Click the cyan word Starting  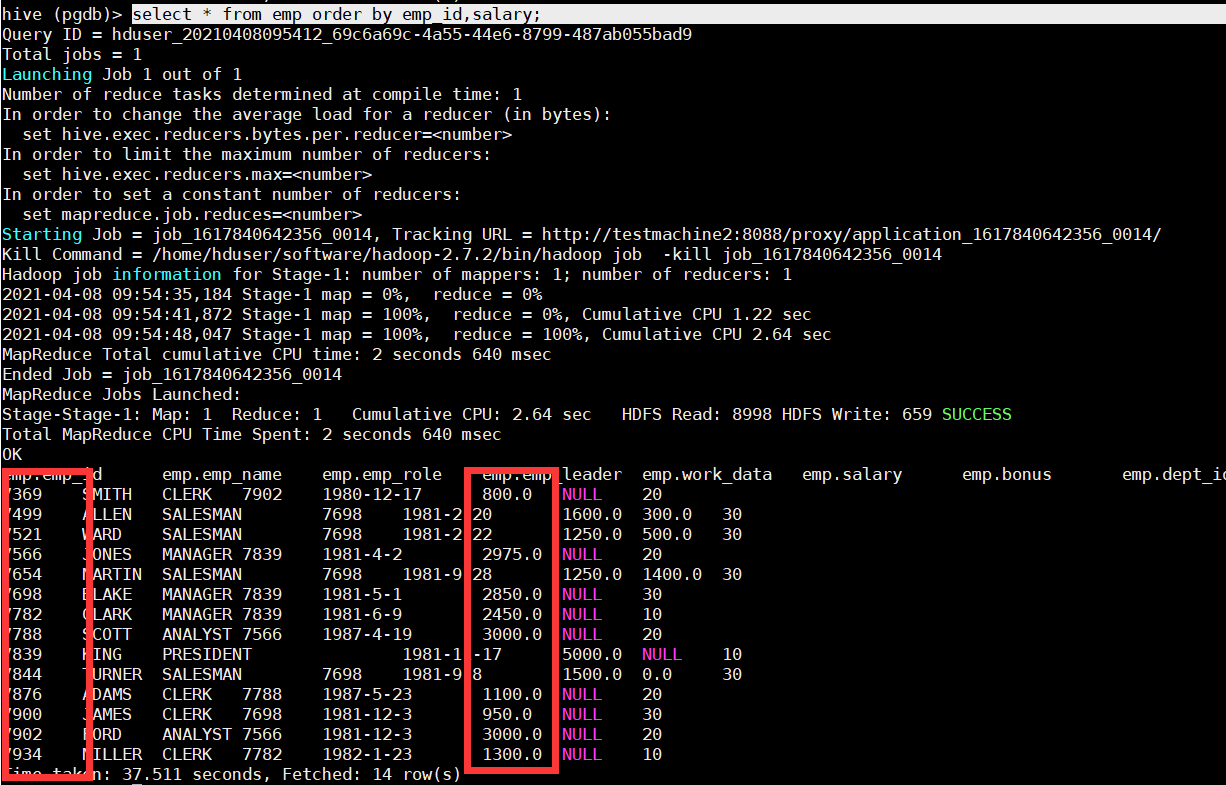[42, 234]
